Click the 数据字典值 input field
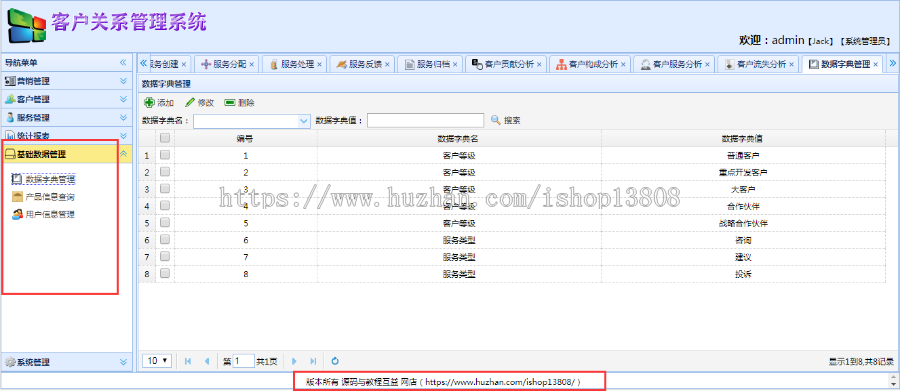The width and height of the screenshot is (900, 391). tap(425, 121)
